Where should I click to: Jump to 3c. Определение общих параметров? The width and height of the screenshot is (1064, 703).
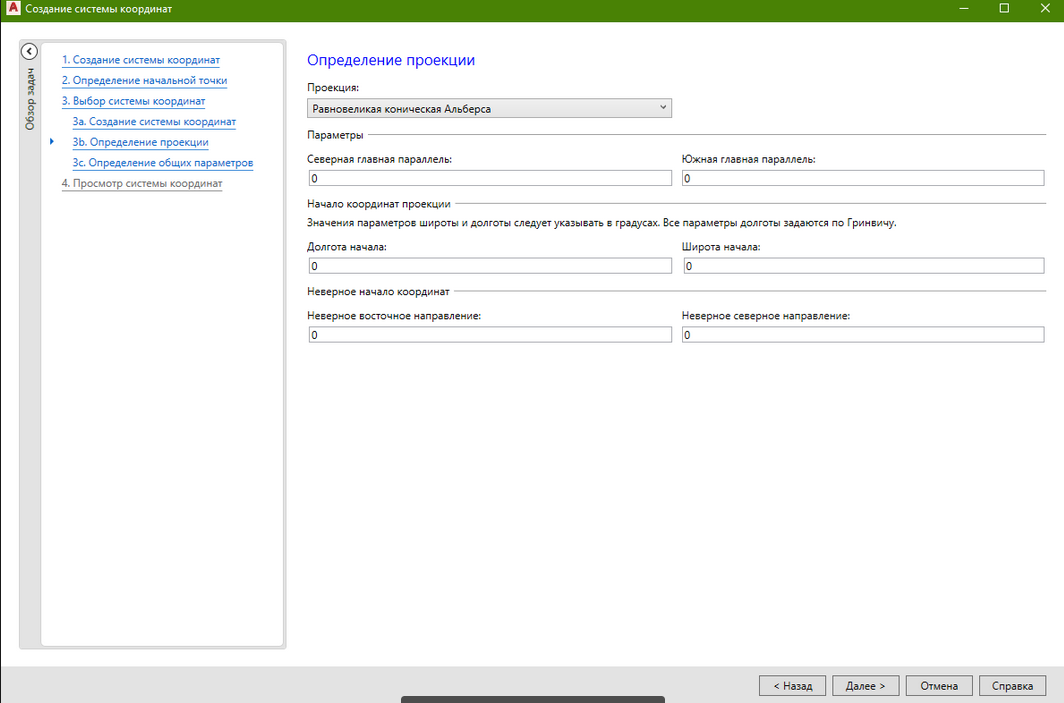pos(162,163)
